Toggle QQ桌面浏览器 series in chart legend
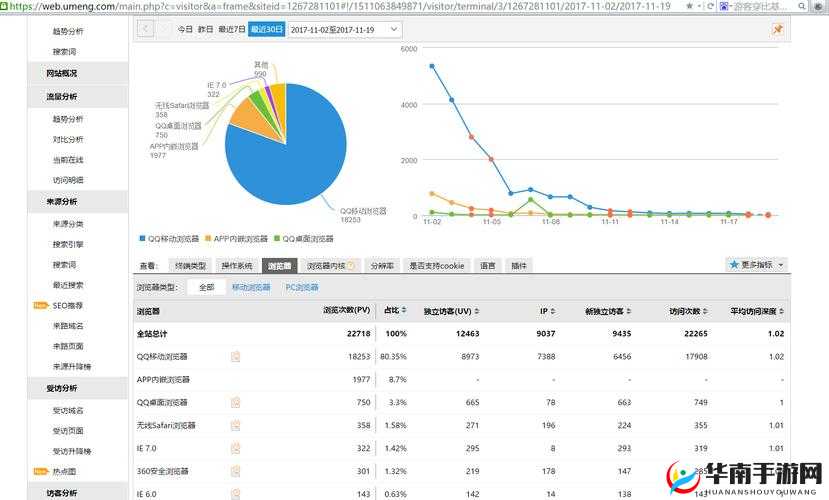Viewport: 829px width, 500px height. [x=304, y=239]
